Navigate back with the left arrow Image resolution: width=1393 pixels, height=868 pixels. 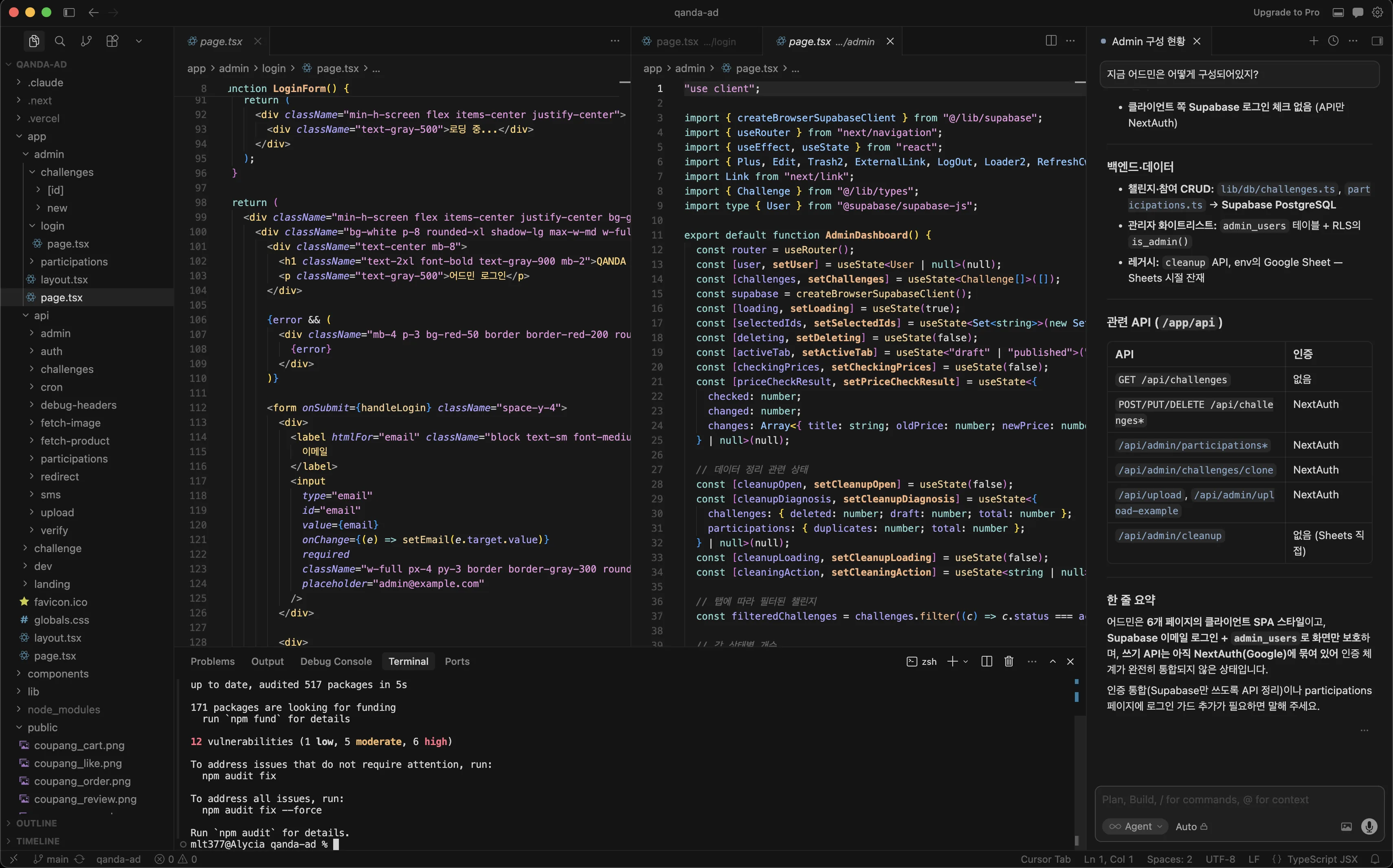pyautogui.click(x=94, y=12)
